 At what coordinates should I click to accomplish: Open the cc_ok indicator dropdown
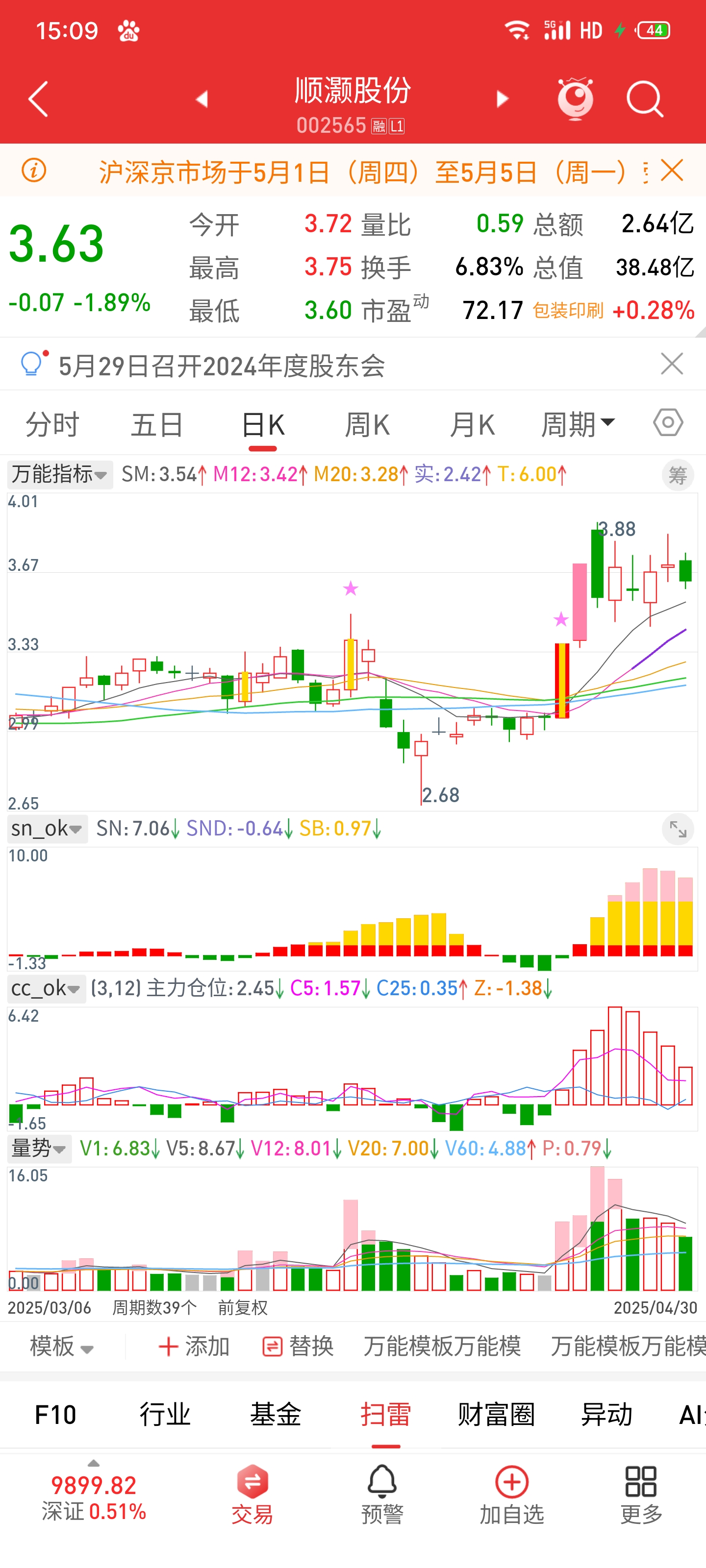46,988
